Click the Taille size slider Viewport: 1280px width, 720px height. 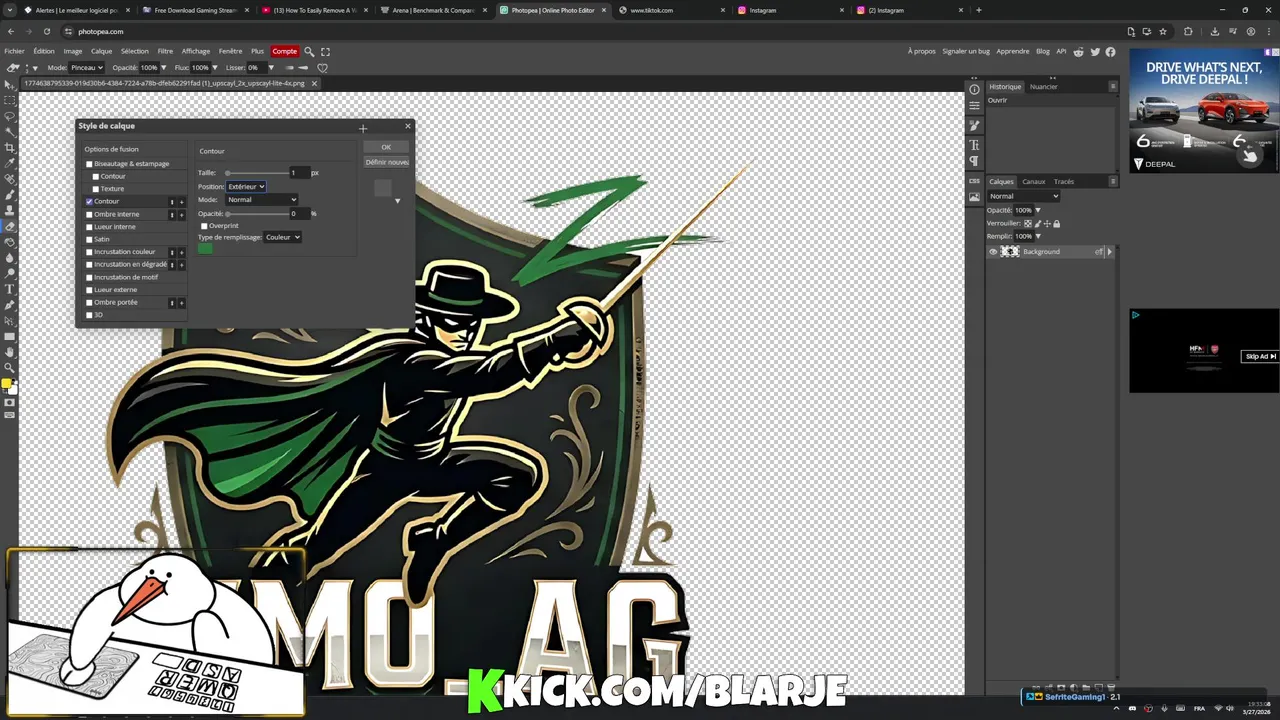256,173
